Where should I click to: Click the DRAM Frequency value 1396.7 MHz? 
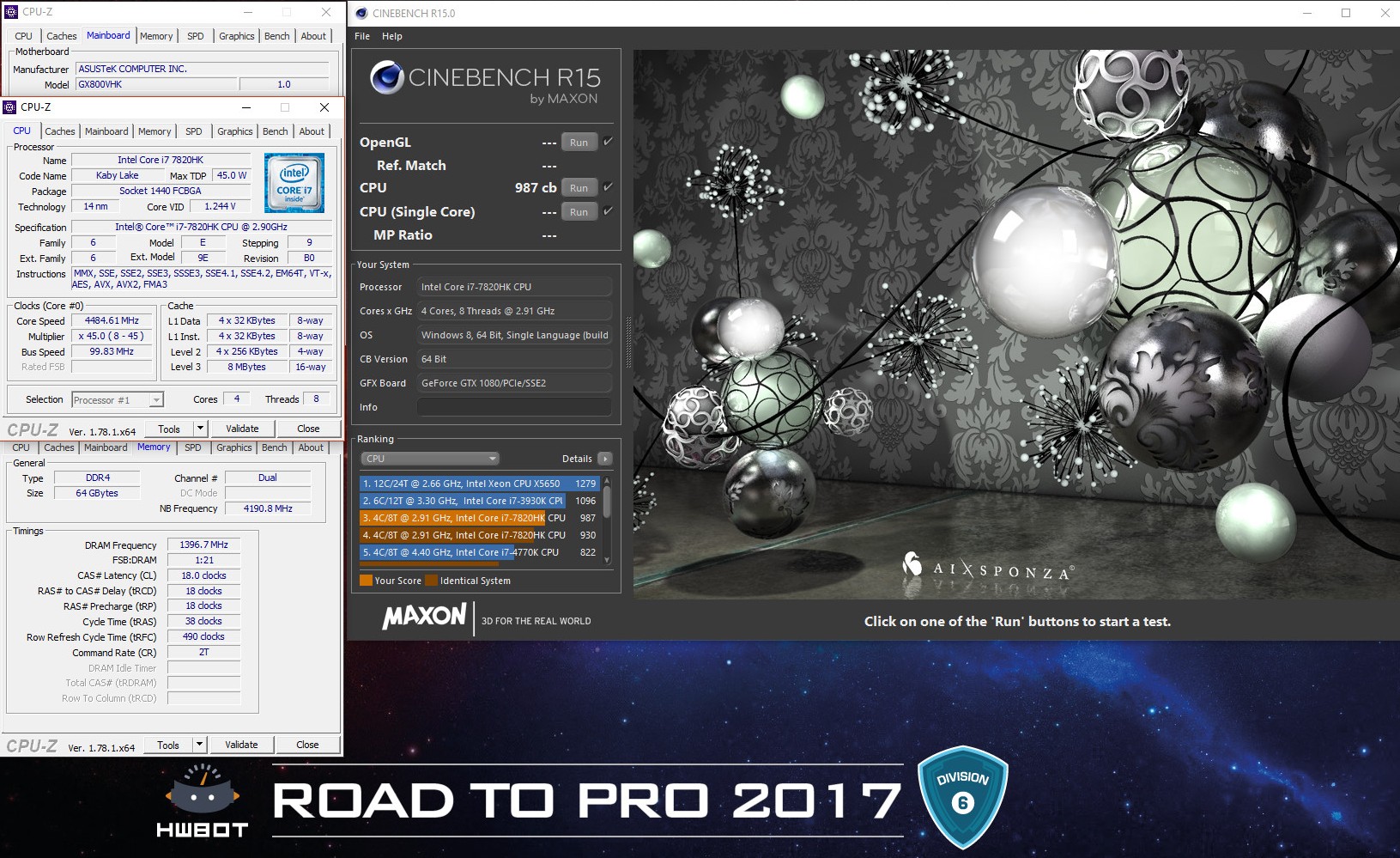coord(203,545)
